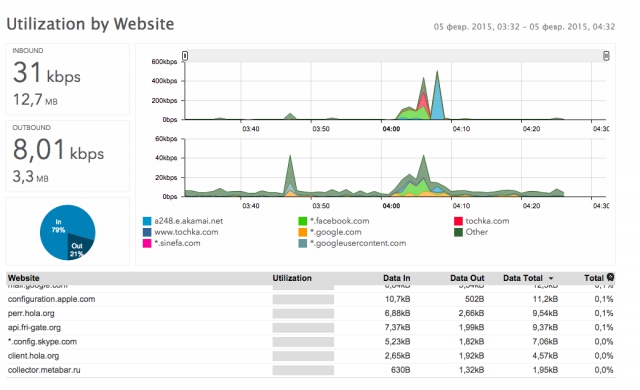Sort table by Utilization column header

[292, 278]
